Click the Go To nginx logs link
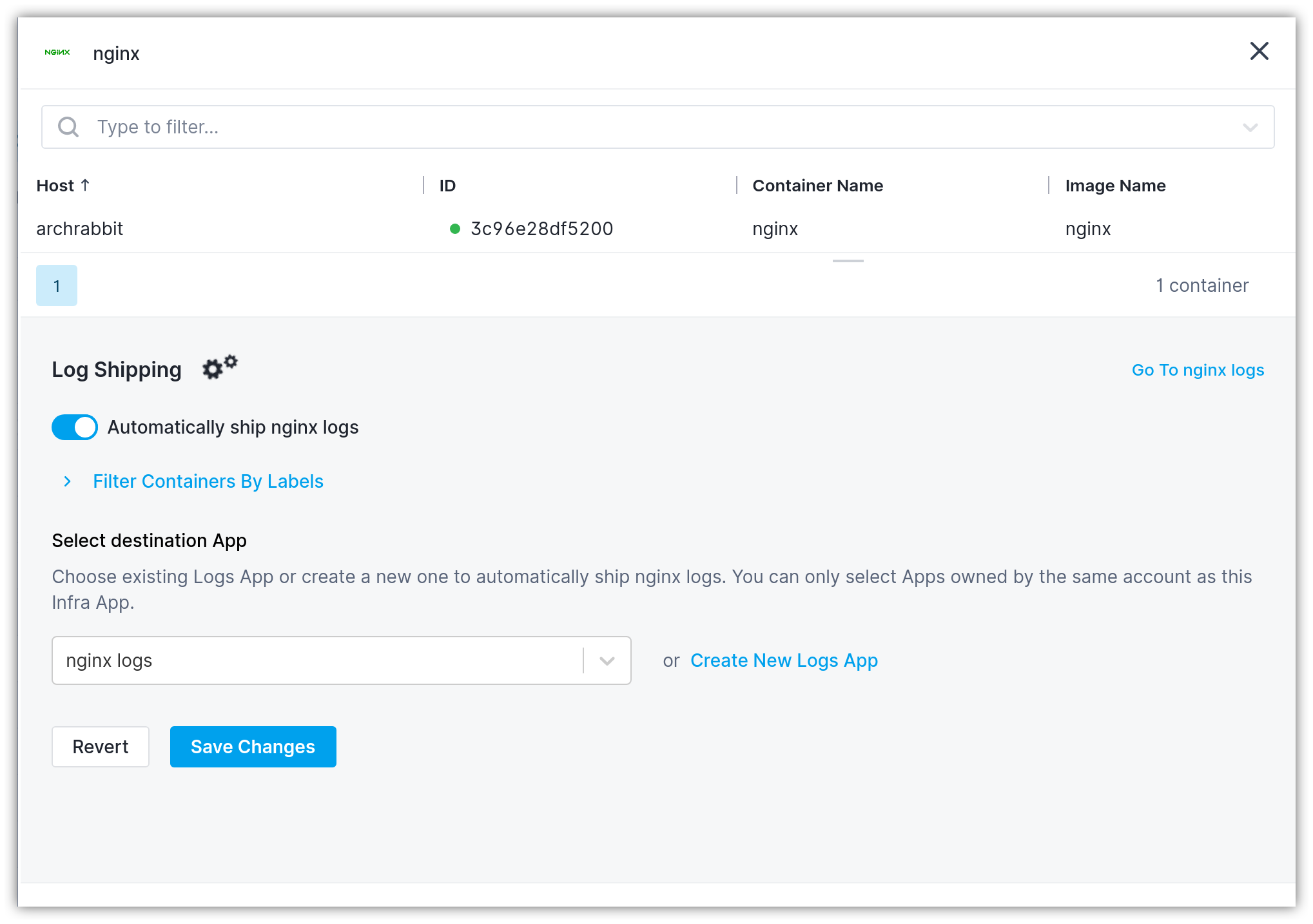Image resolution: width=1313 pixels, height=924 pixels. click(x=1198, y=370)
